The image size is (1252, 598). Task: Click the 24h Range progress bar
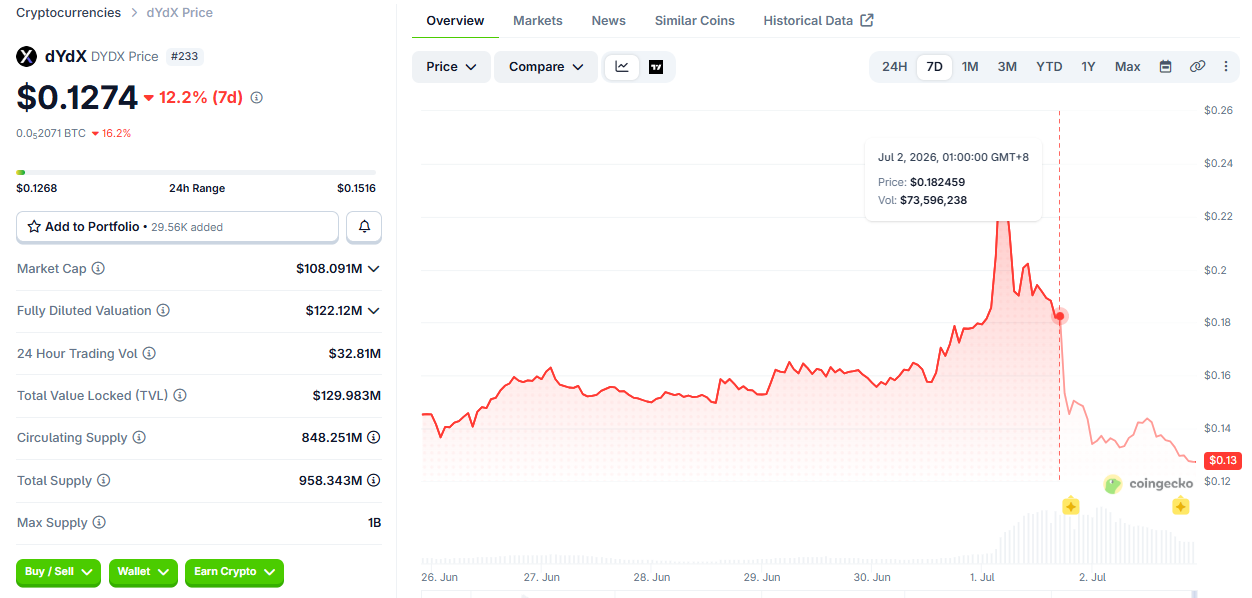click(x=196, y=172)
